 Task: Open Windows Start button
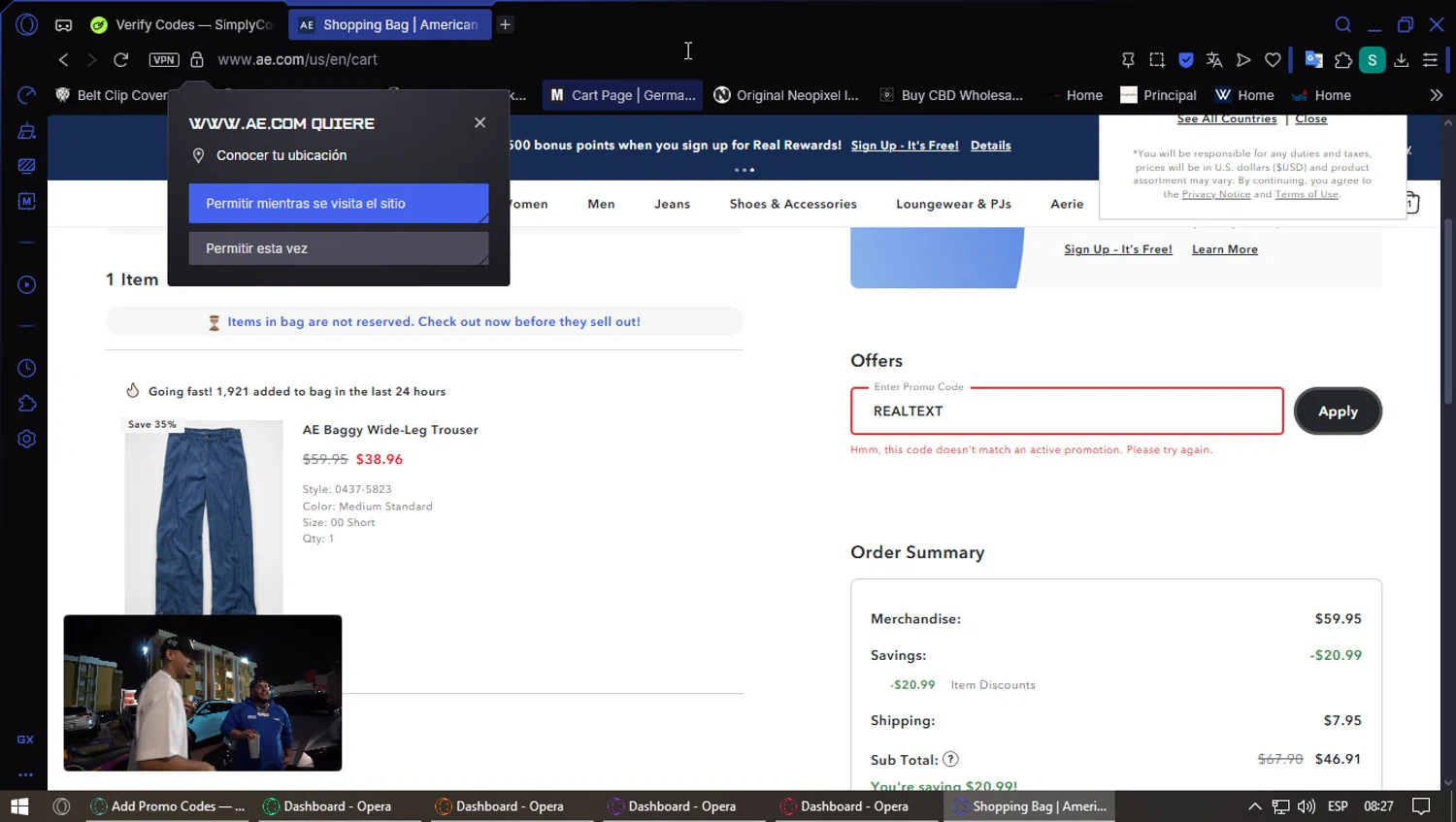click(19, 806)
